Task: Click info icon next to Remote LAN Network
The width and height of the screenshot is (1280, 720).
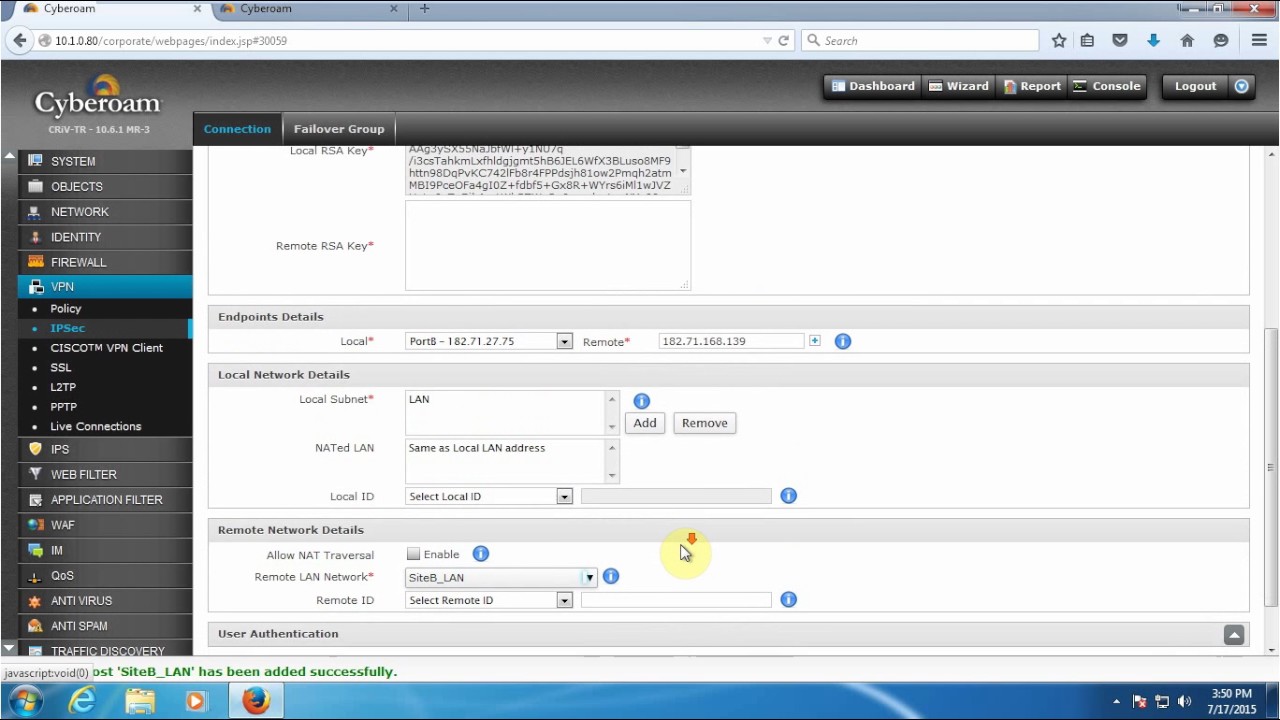Action: point(611,577)
